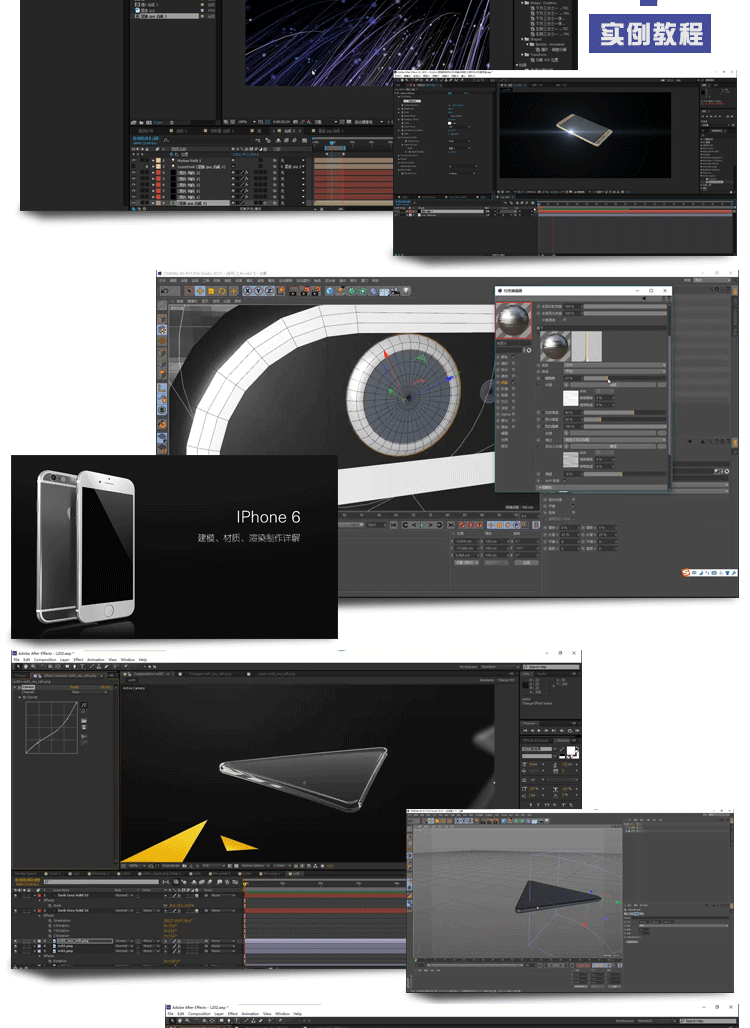The width and height of the screenshot is (750, 1028).
Task: Play forward with the green Cinema 4D button
Action: tap(422, 524)
